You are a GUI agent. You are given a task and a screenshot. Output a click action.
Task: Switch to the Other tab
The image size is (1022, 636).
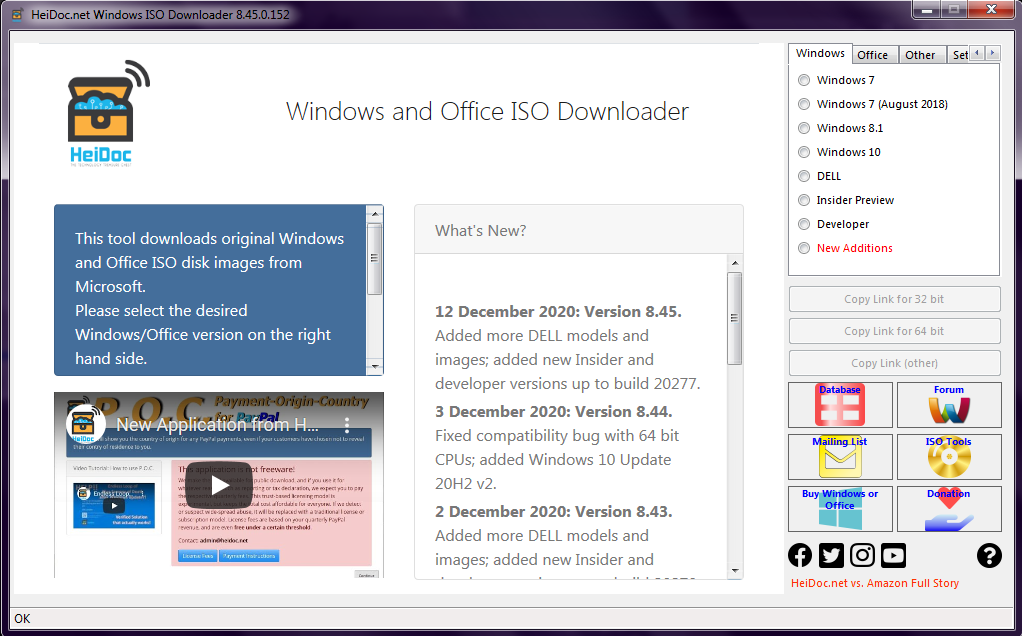(920, 55)
